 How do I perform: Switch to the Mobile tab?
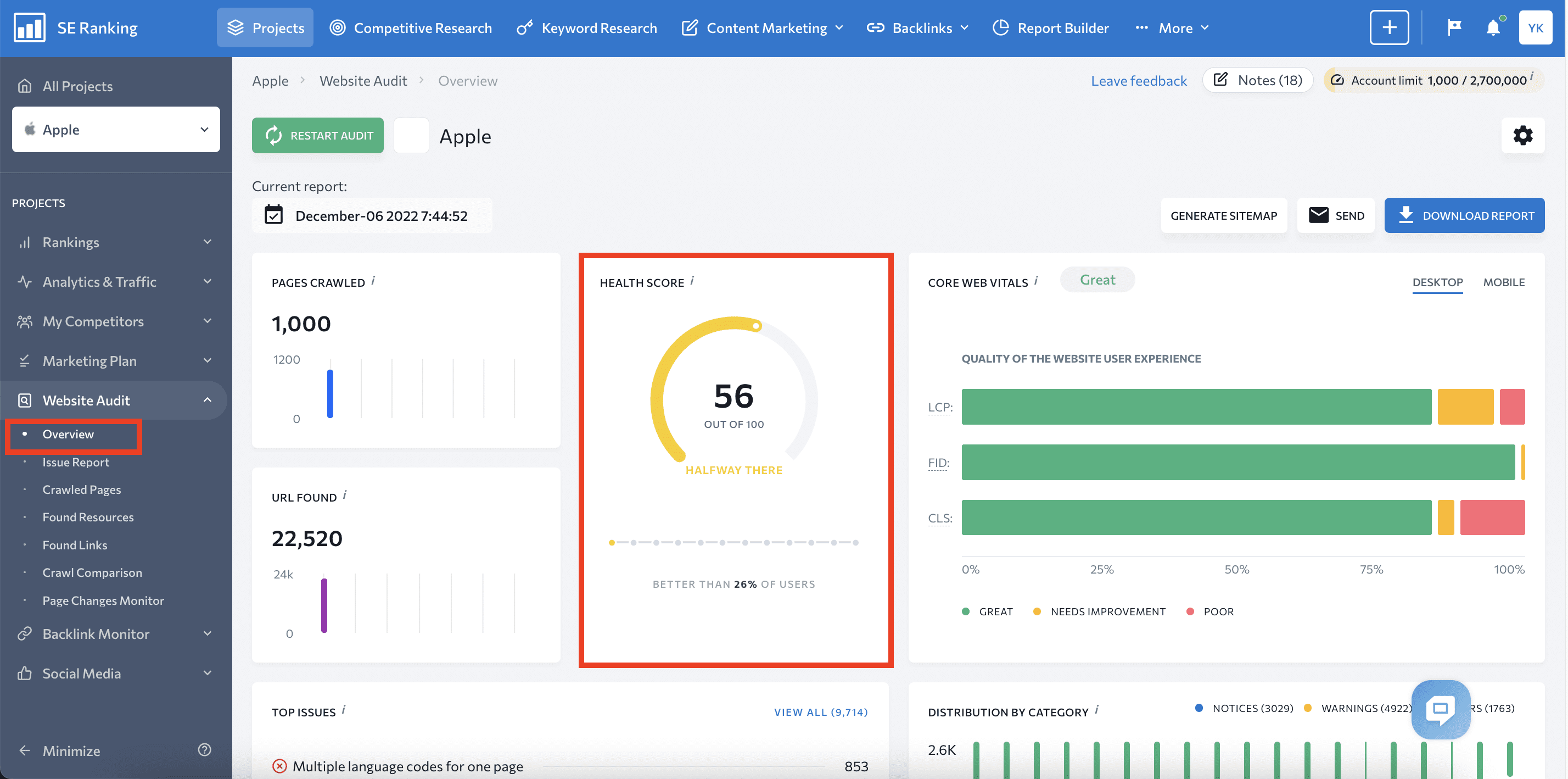pyautogui.click(x=1503, y=282)
